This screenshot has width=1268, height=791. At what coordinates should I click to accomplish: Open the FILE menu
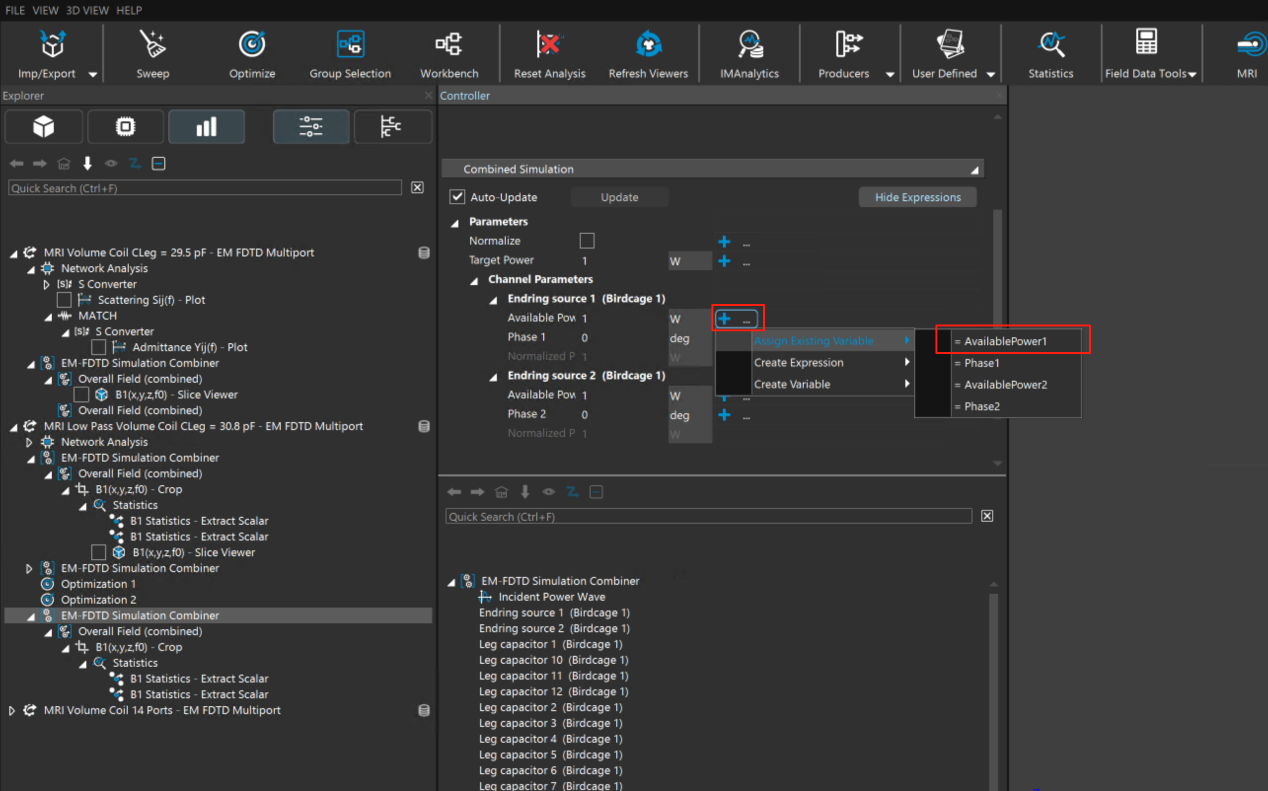(x=15, y=10)
